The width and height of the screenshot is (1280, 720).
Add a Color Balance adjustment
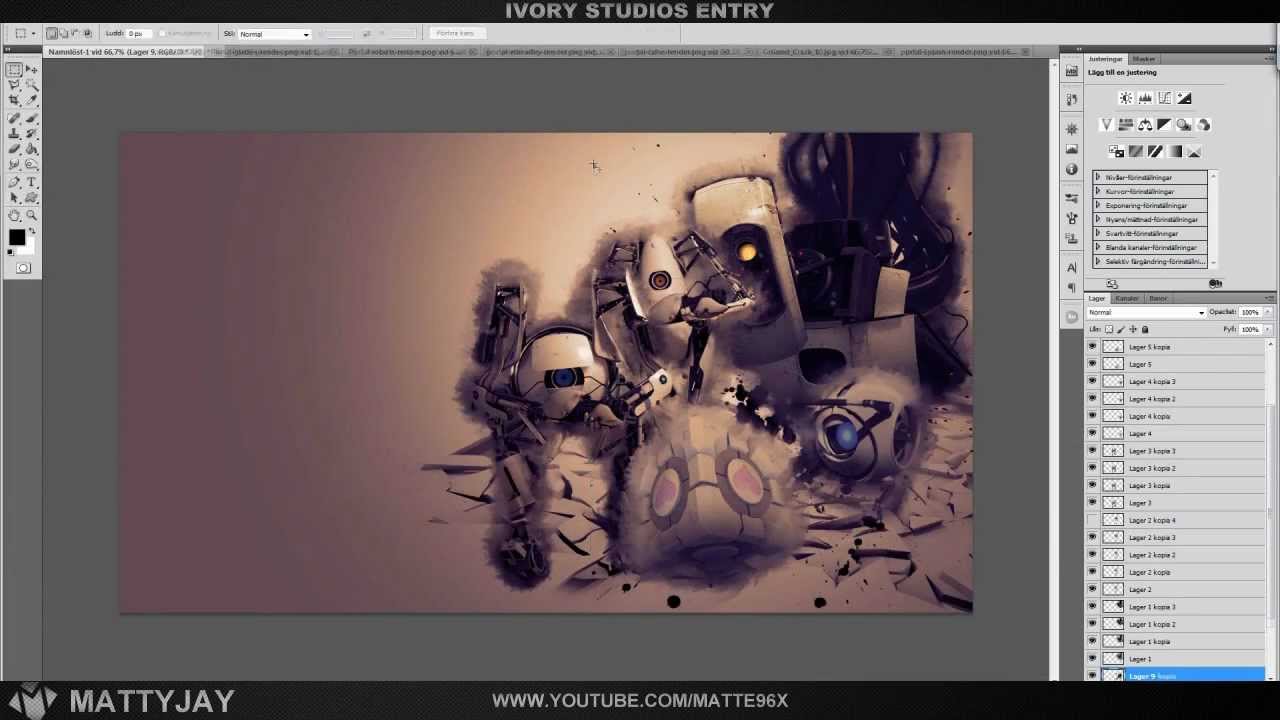pyautogui.click(x=1145, y=125)
